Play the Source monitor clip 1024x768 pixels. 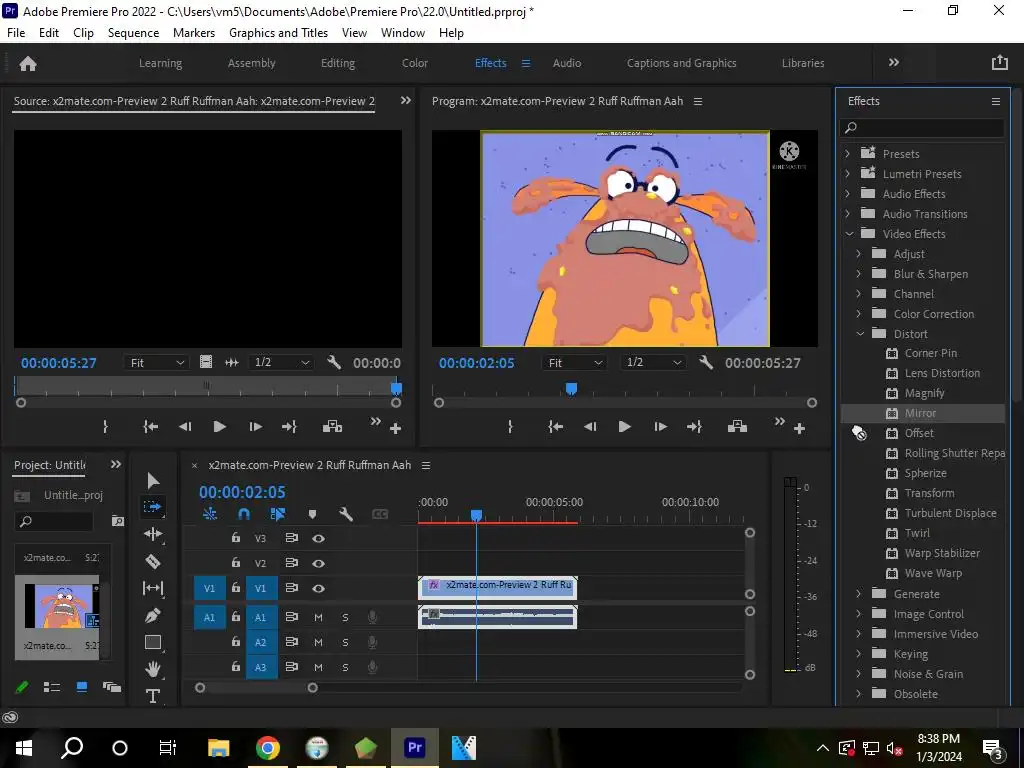pos(219,427)
